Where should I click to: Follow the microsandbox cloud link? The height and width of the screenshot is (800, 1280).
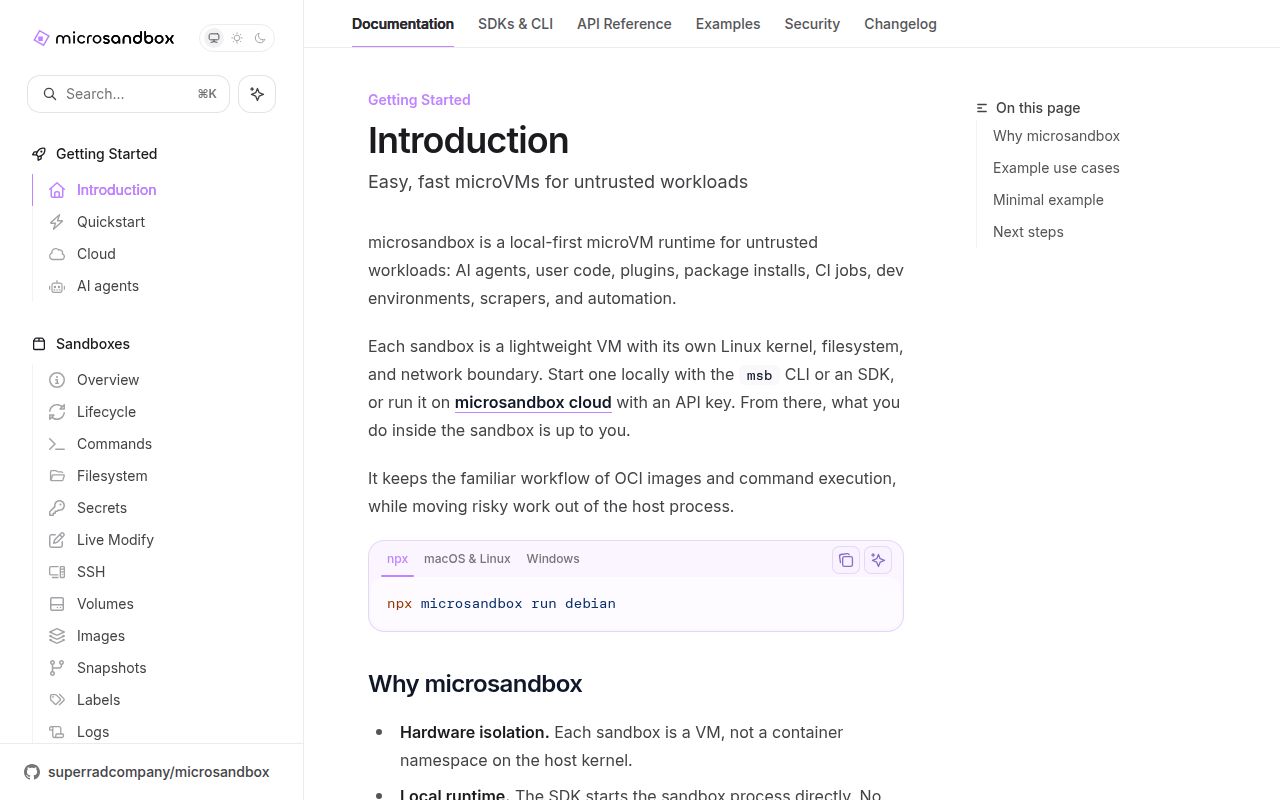(533, 402)
